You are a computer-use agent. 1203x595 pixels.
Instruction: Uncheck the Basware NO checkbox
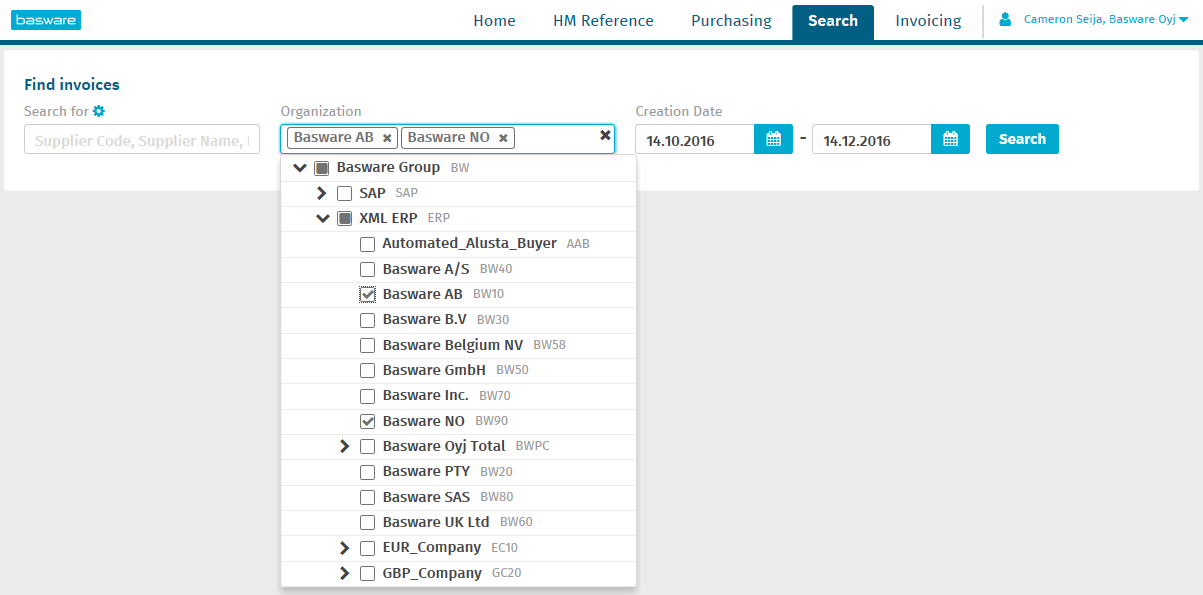pyautogui.click(x=367, y=421)
